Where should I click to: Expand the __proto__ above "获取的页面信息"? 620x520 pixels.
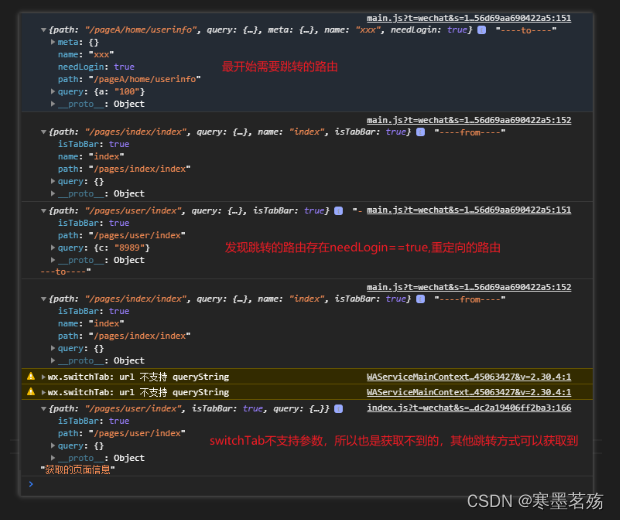53,458
